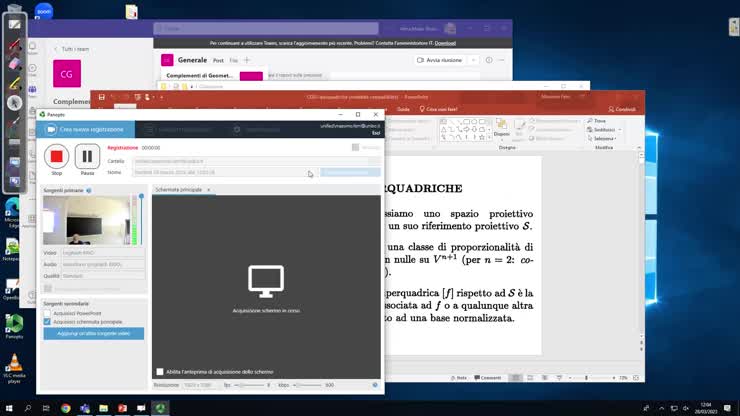The width and height of the screenshot is (740, 416).
Task: Open the Video source dropdown
Action: 105,253
